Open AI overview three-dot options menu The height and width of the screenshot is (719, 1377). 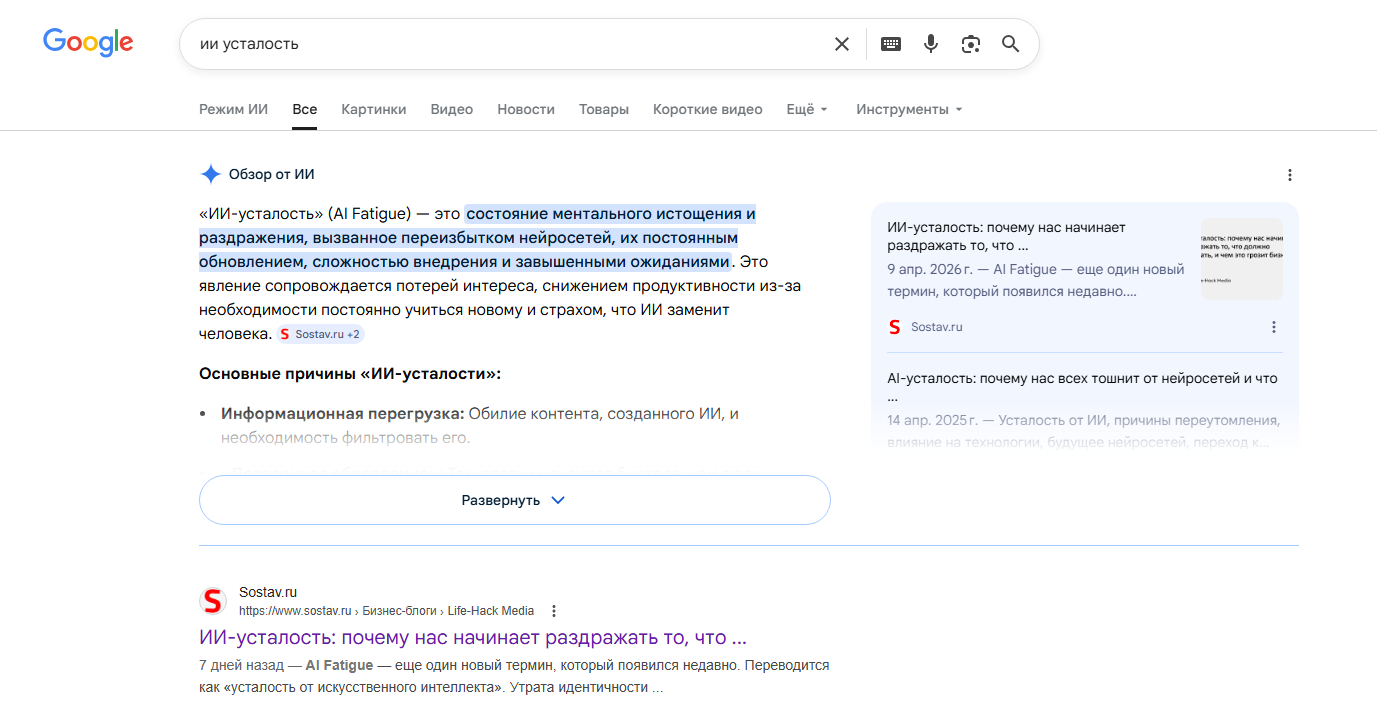[x=1289, y=175]
